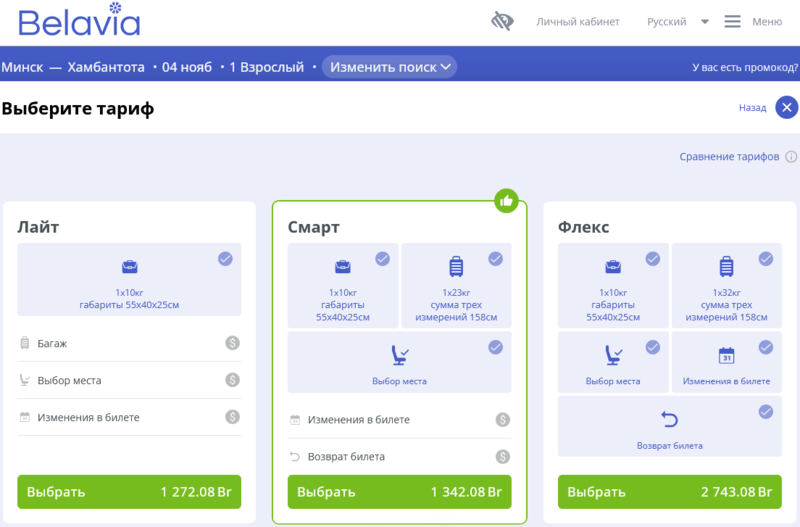Toggle the visually impaired mode eye icon
Screen dimensions: 800x527
pos(502,21)
